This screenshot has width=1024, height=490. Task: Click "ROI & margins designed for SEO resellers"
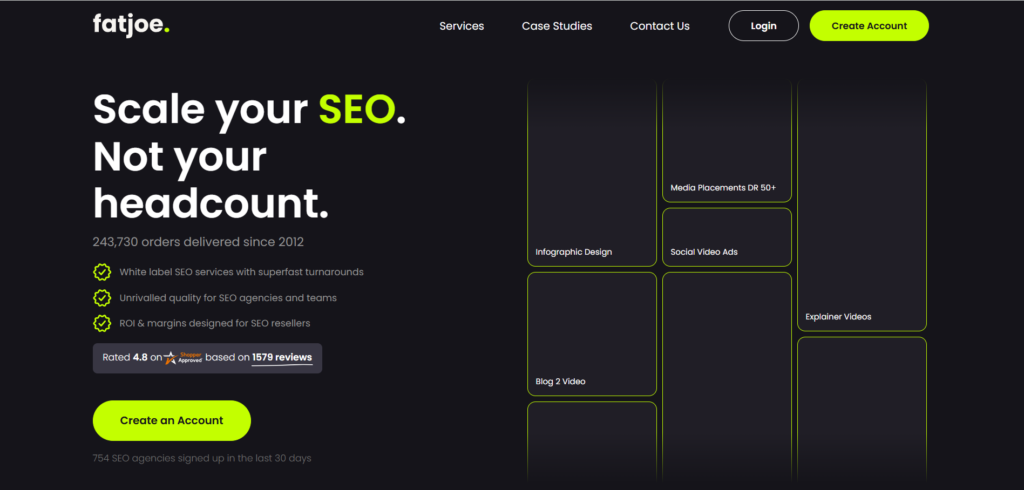(214, 323)
